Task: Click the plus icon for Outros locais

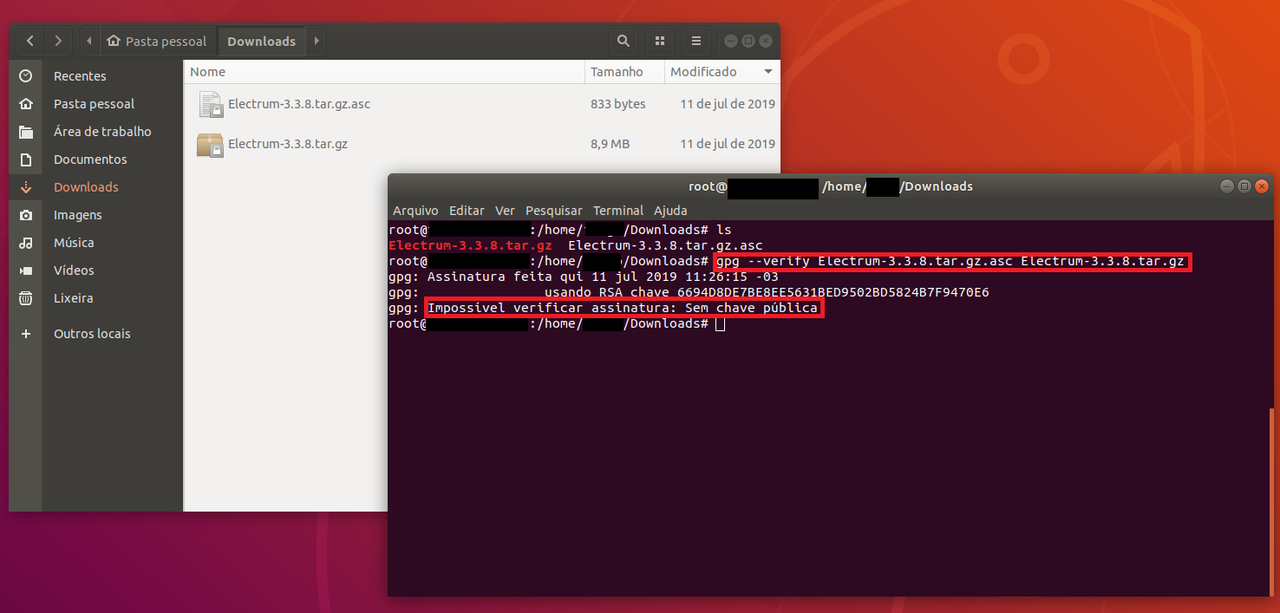Action: (x=26, y=334)
